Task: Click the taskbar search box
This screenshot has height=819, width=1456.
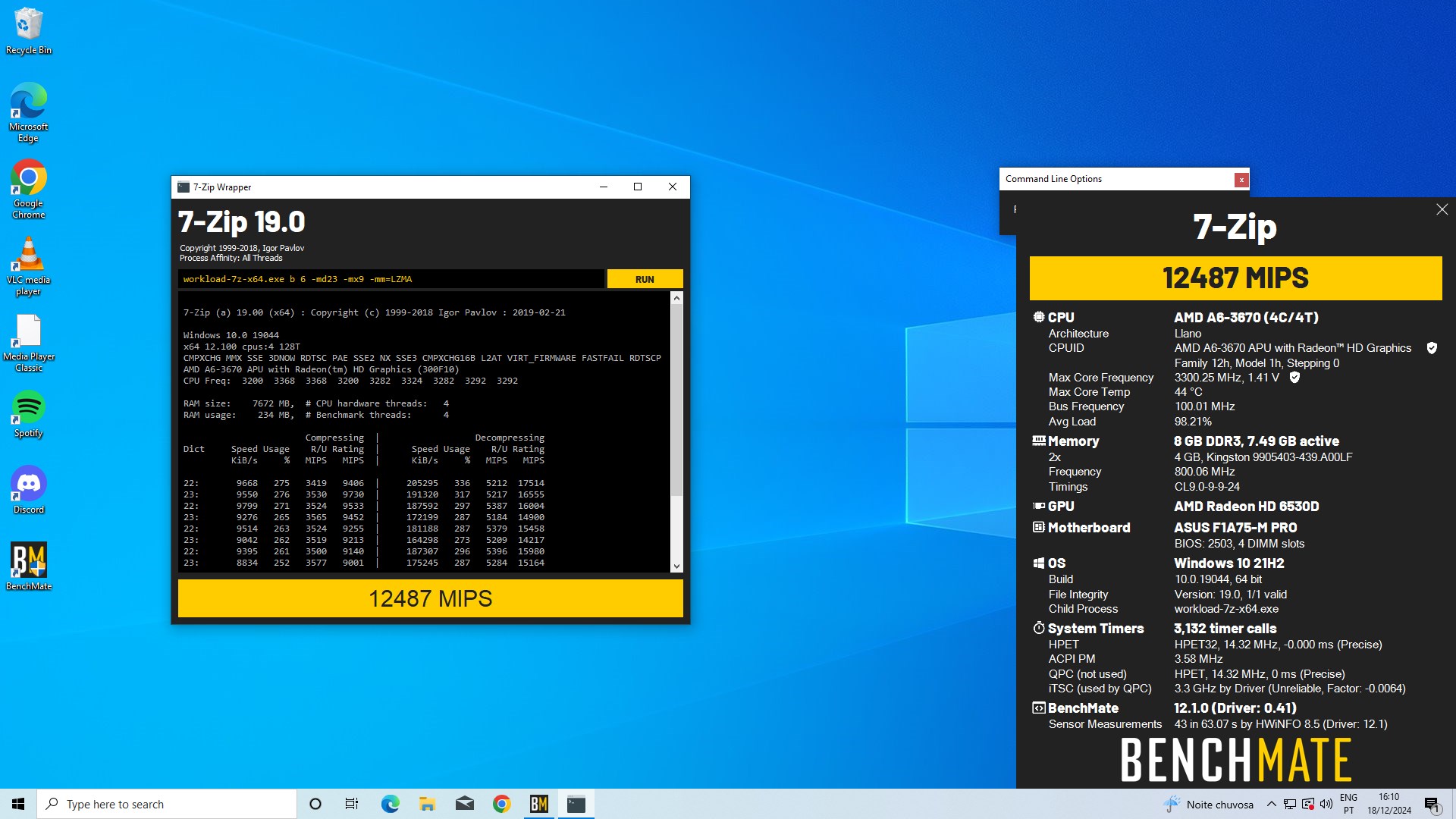Action: pyautogui.click(x=167, y=804)
